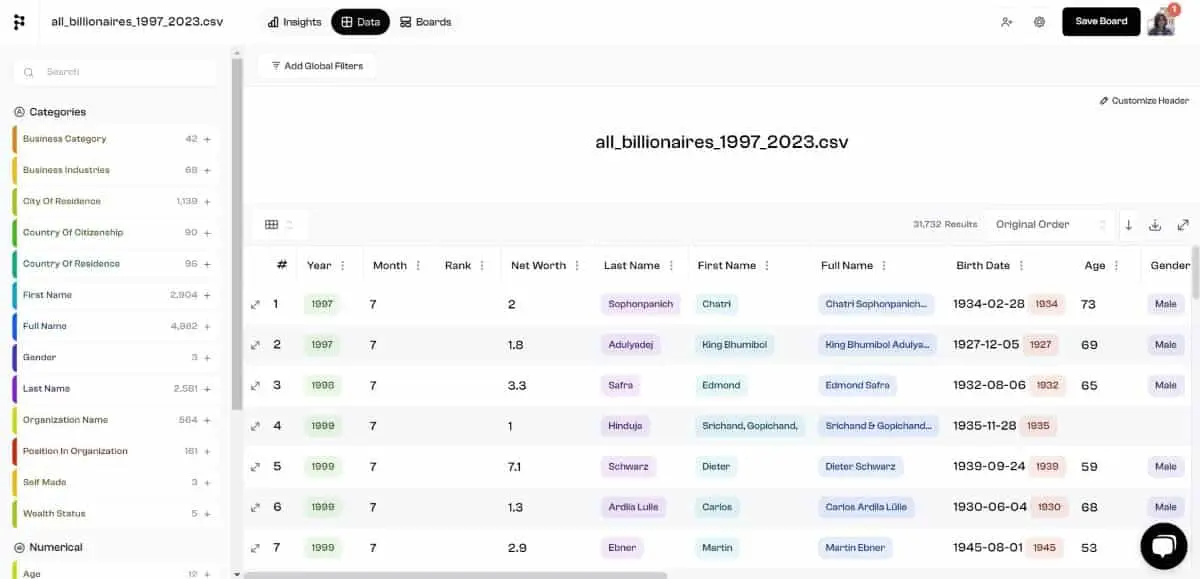Click Customize Header above the title

[1144, 100]
